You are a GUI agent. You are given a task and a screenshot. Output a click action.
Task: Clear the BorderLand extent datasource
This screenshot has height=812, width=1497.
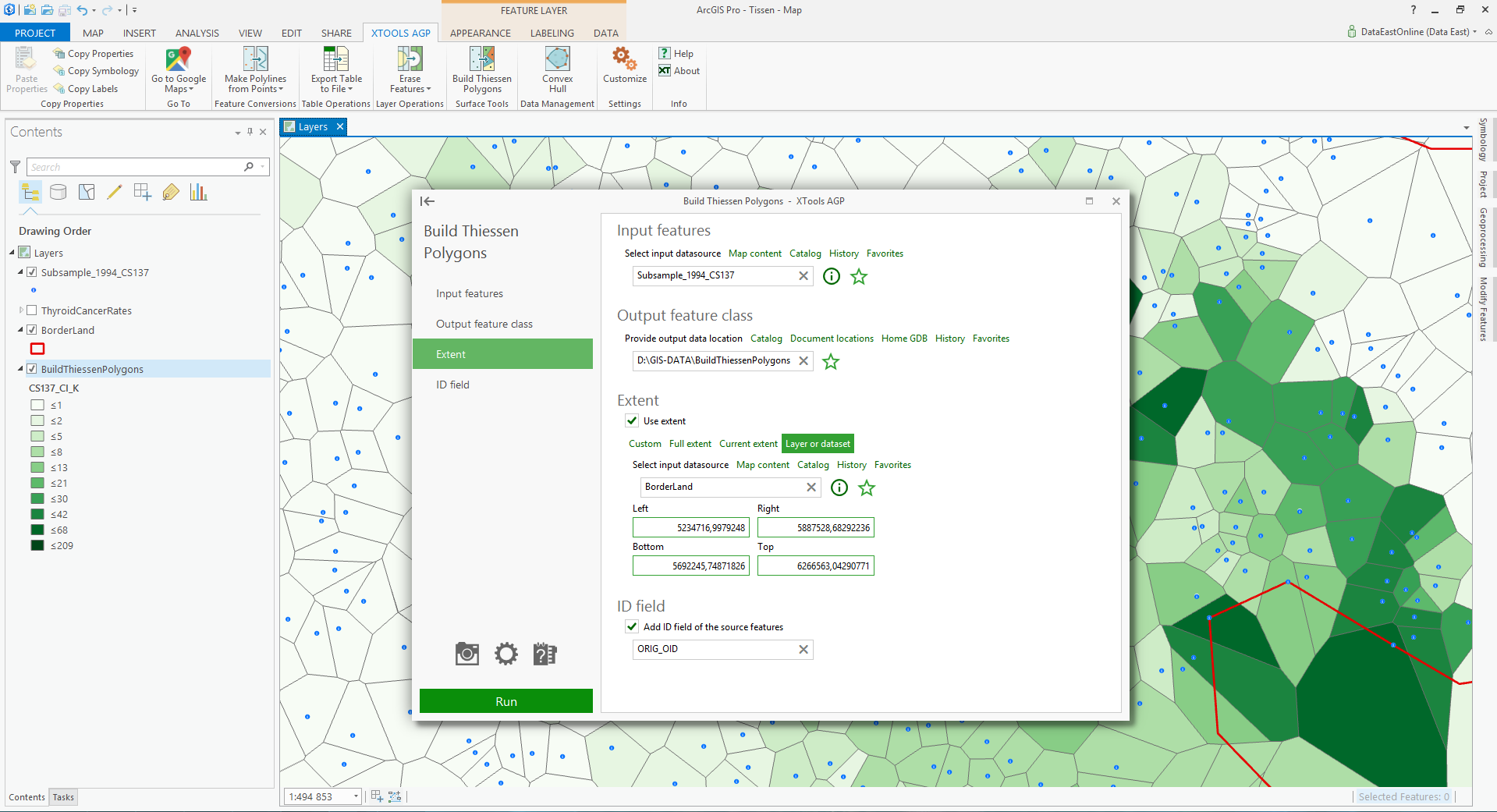coord(811,488)
